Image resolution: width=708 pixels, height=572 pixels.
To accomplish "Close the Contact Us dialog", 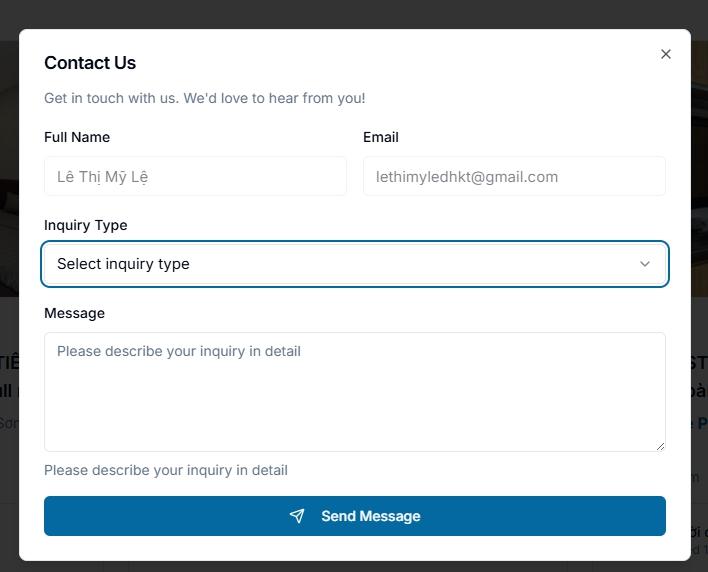I will (666, 54).
